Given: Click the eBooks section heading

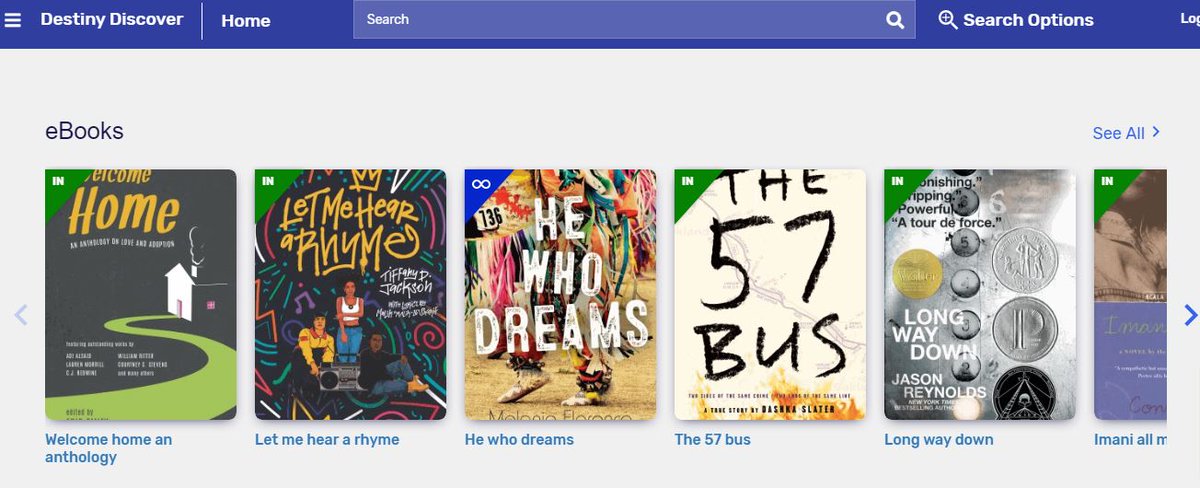Looking at the screenshot, I should coord(85,131).
